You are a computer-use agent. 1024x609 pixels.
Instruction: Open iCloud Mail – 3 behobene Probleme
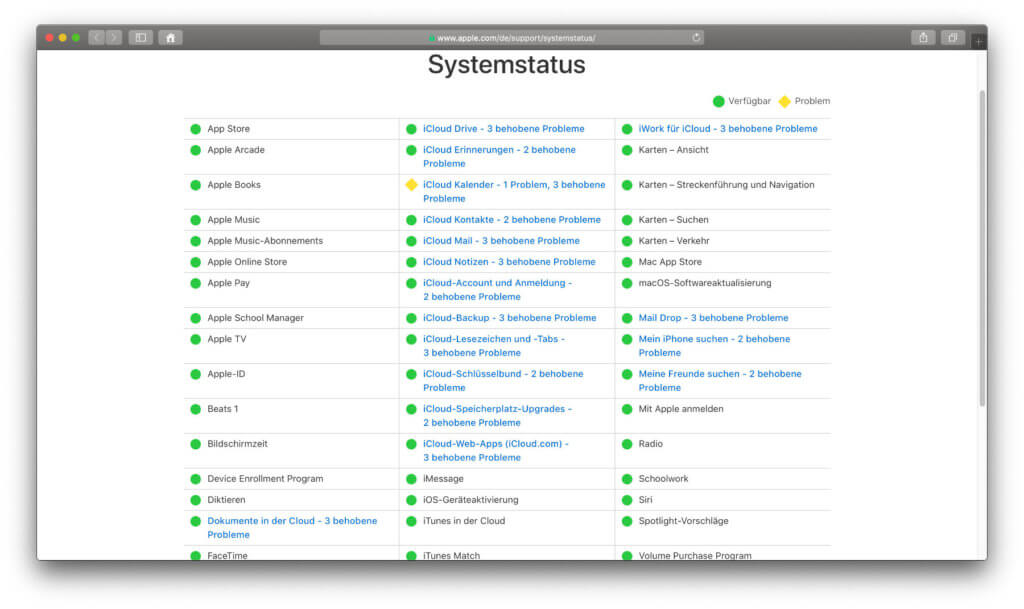(x=501, y=240)
